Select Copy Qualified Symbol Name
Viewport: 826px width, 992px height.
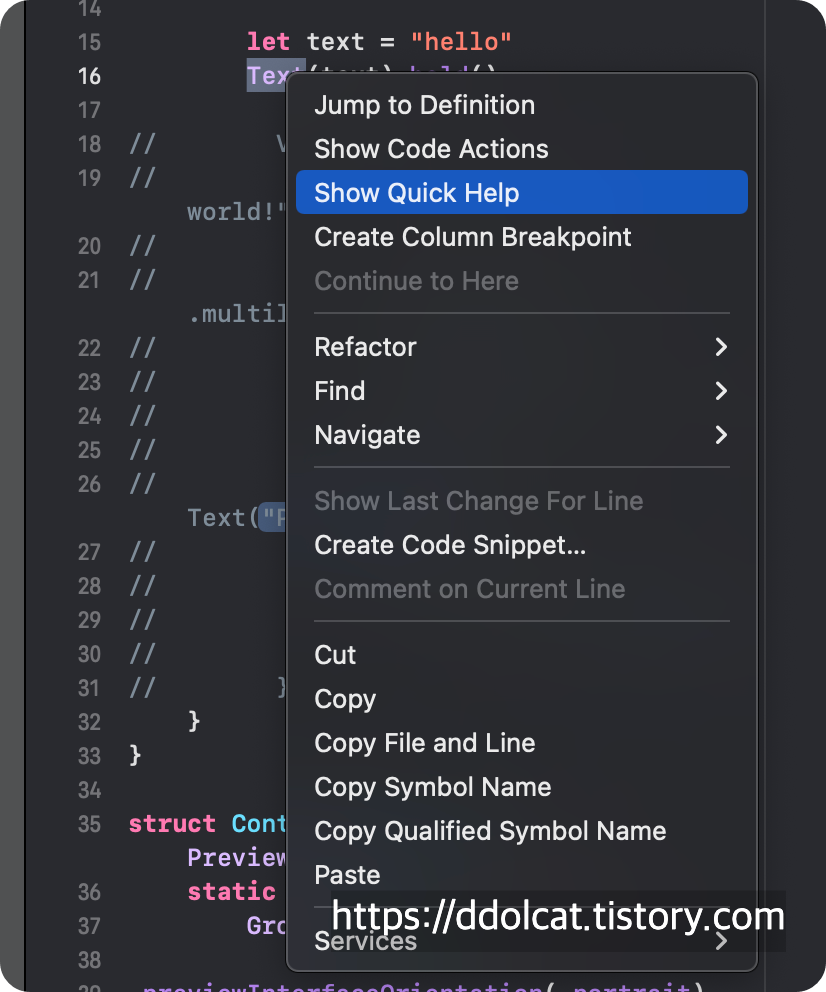pos(490,831)
